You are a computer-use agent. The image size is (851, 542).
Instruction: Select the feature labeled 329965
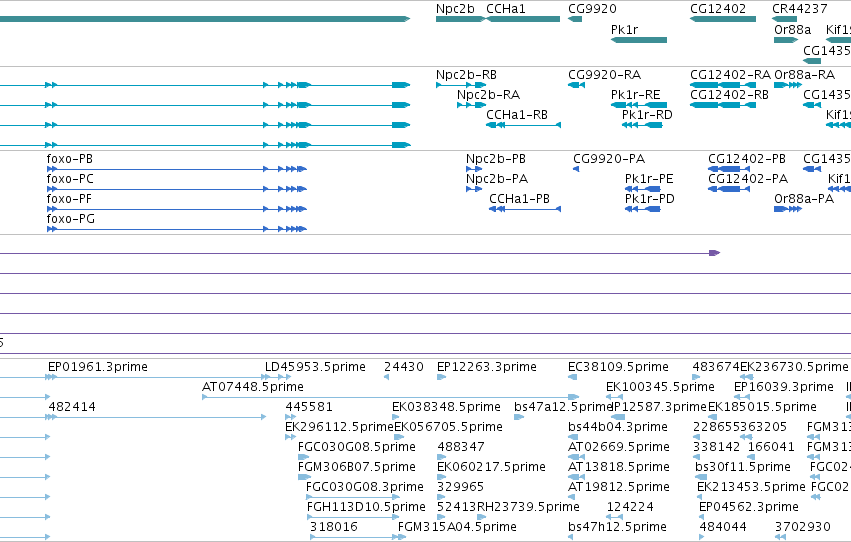[460, 488]
